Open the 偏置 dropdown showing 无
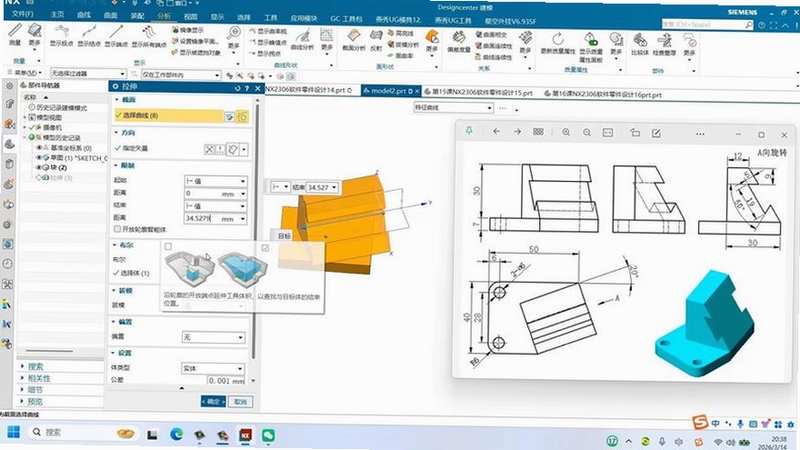Image resolution: width=800 pixels, height=450 pixels. (x=213, y=337)
